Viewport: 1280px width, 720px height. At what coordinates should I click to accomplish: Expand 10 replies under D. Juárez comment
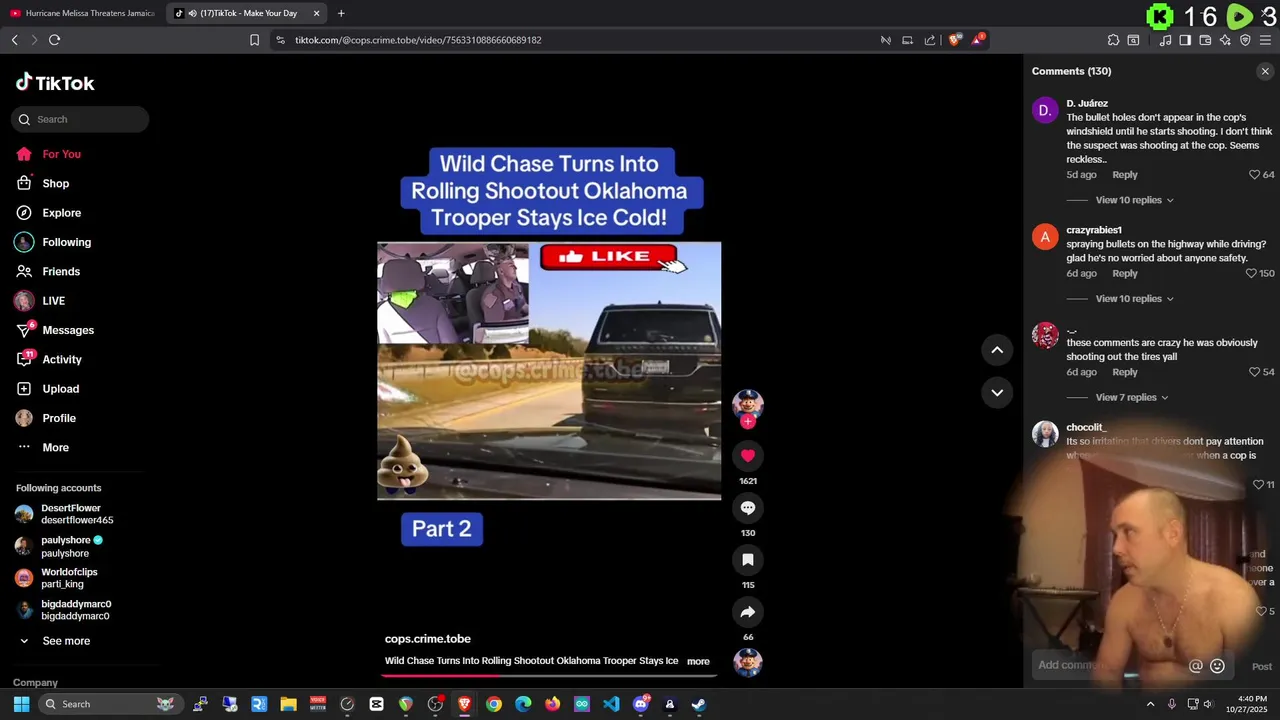point(1134,200)
